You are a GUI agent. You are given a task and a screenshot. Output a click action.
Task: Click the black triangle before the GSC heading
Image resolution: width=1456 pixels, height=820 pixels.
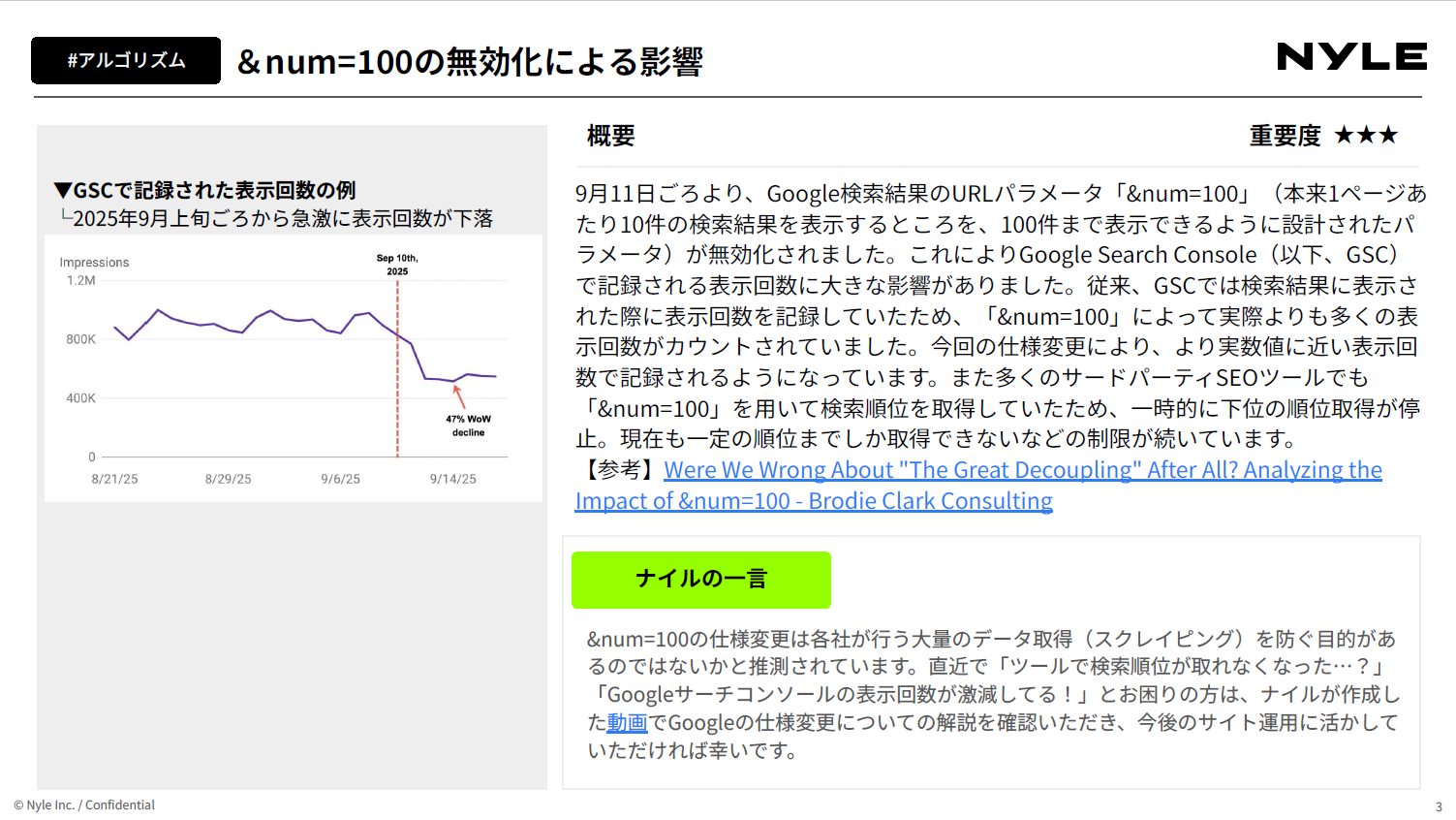coord(63,190)
